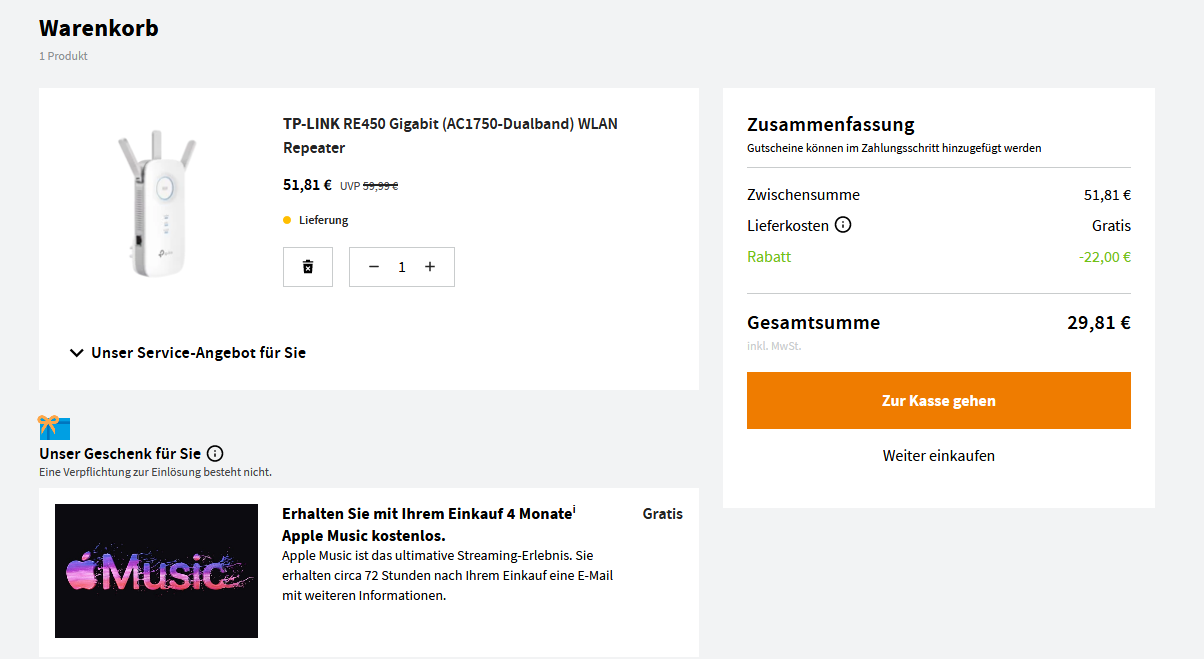1204x659 pixels.
Task: Click the crossed-out UVP price
Action: tap(380, 185)
